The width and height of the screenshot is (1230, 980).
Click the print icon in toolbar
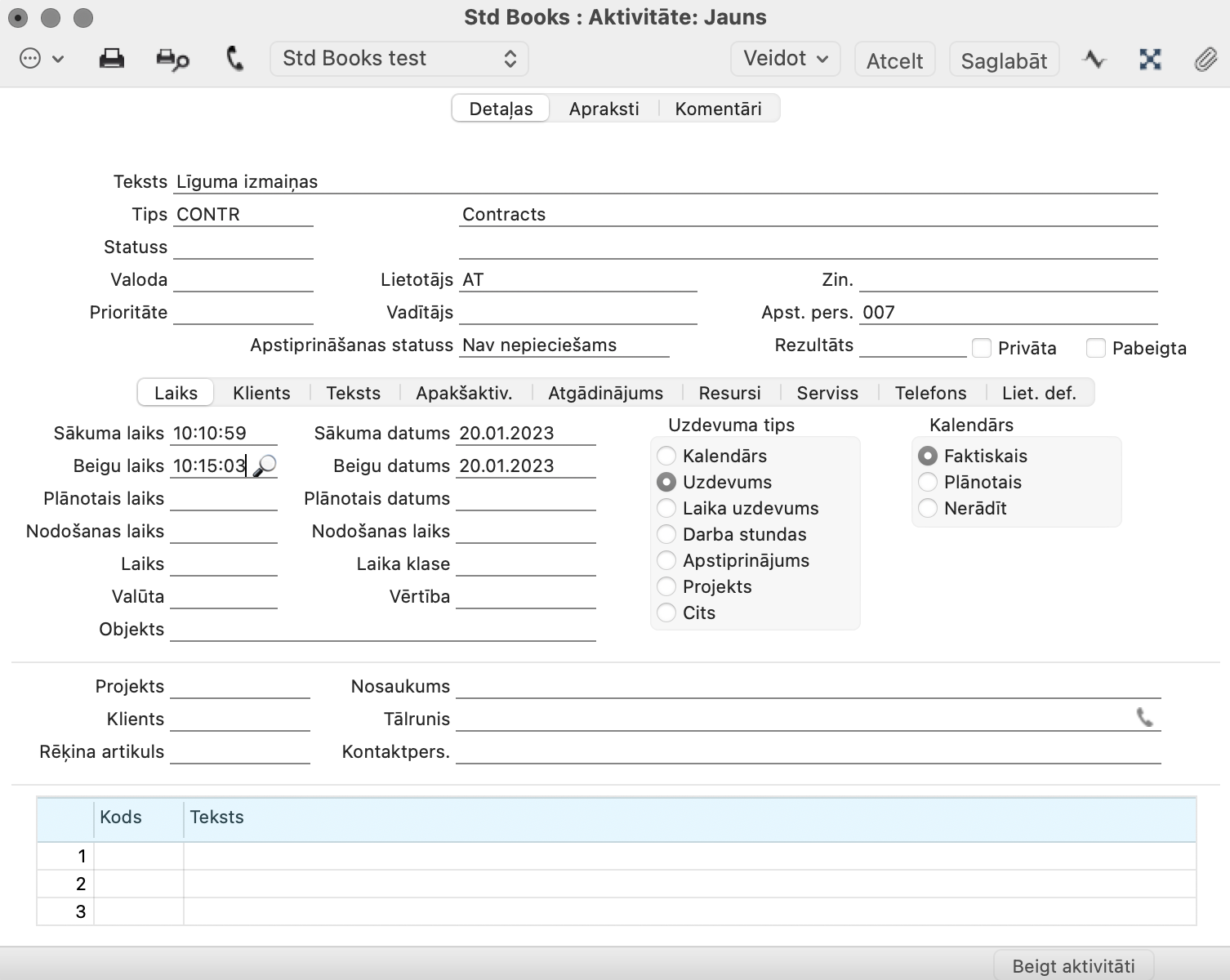[111, 59]
